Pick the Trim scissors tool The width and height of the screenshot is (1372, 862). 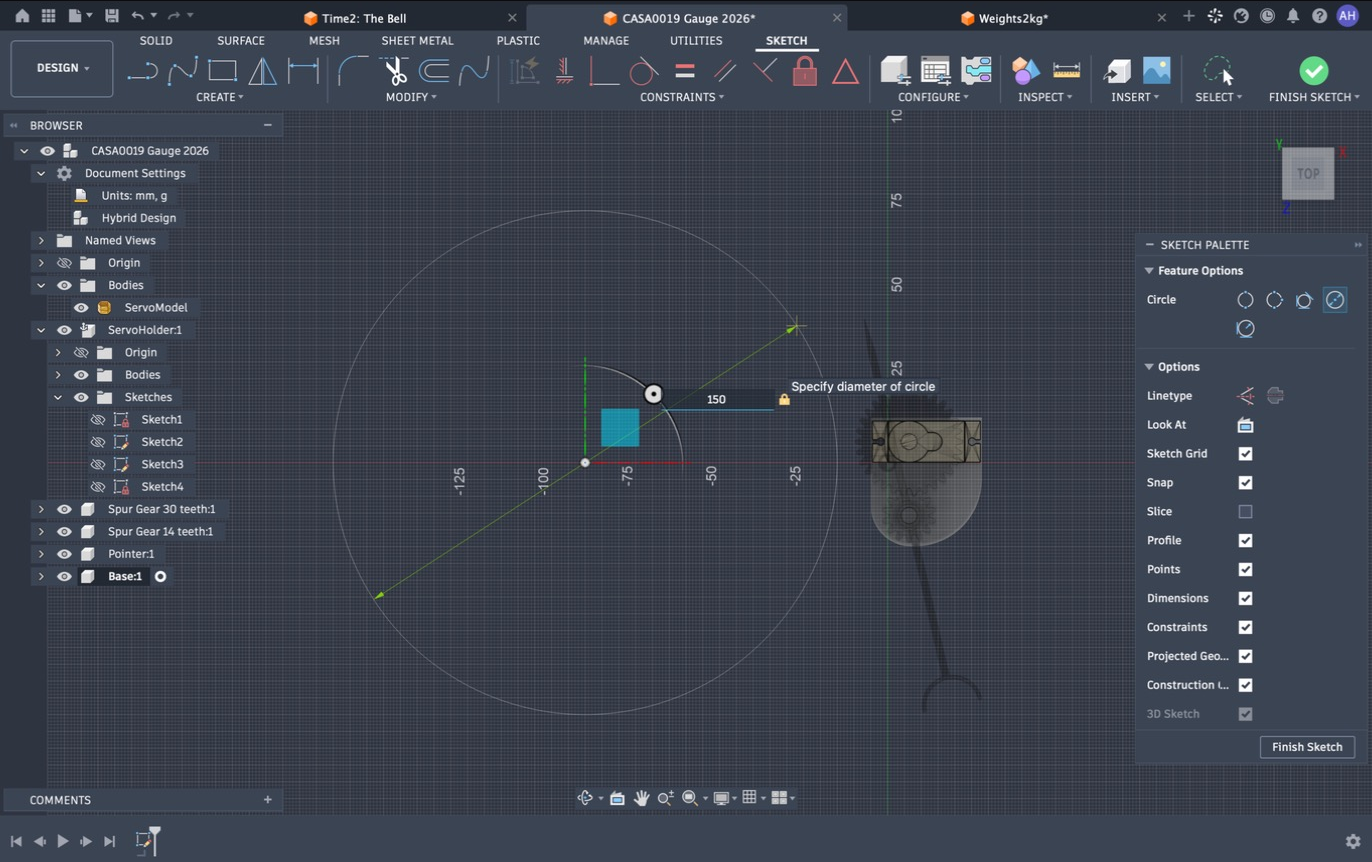click(x=394, y=71)
